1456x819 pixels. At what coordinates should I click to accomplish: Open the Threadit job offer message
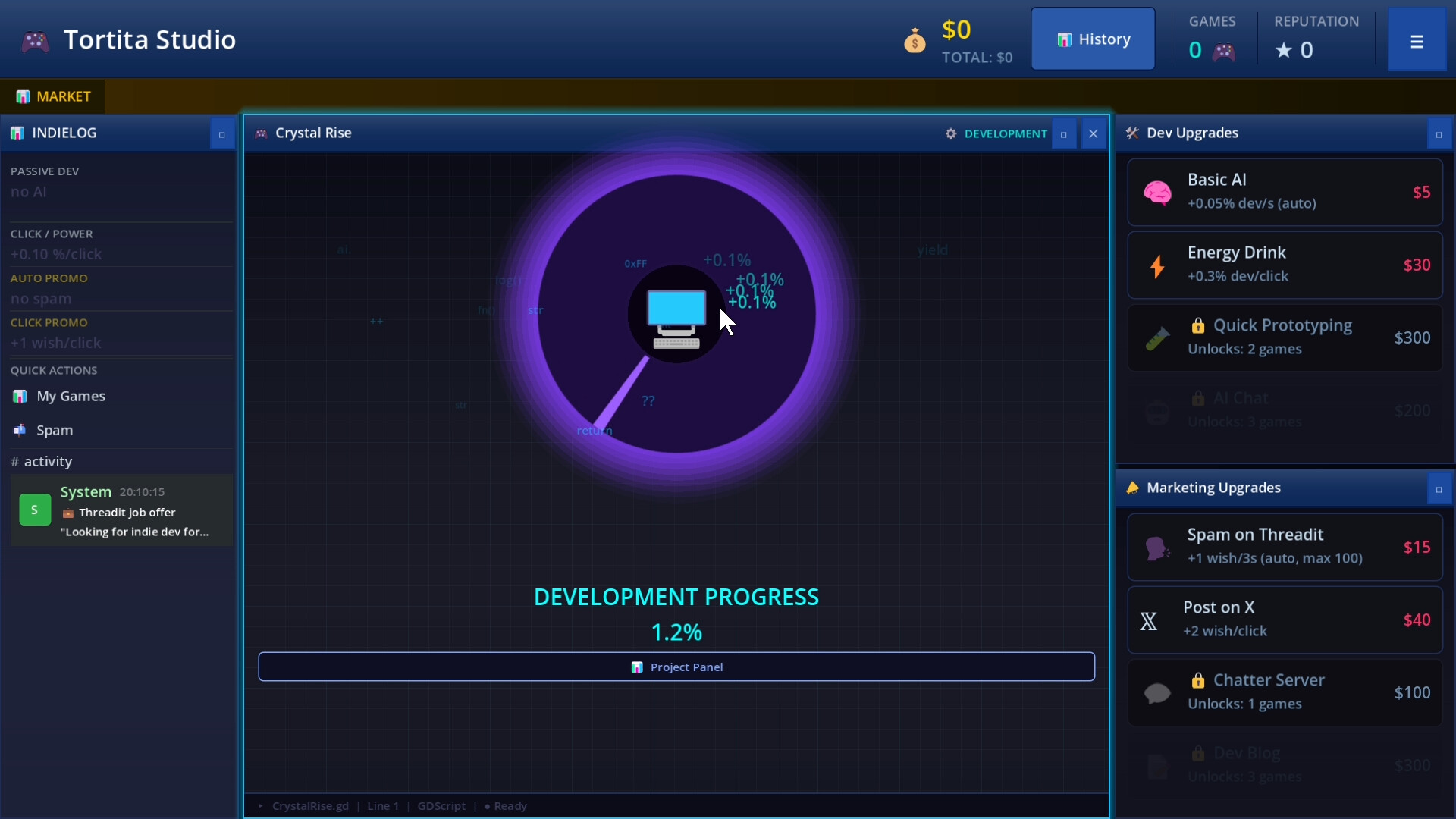(x=127, y=513)
